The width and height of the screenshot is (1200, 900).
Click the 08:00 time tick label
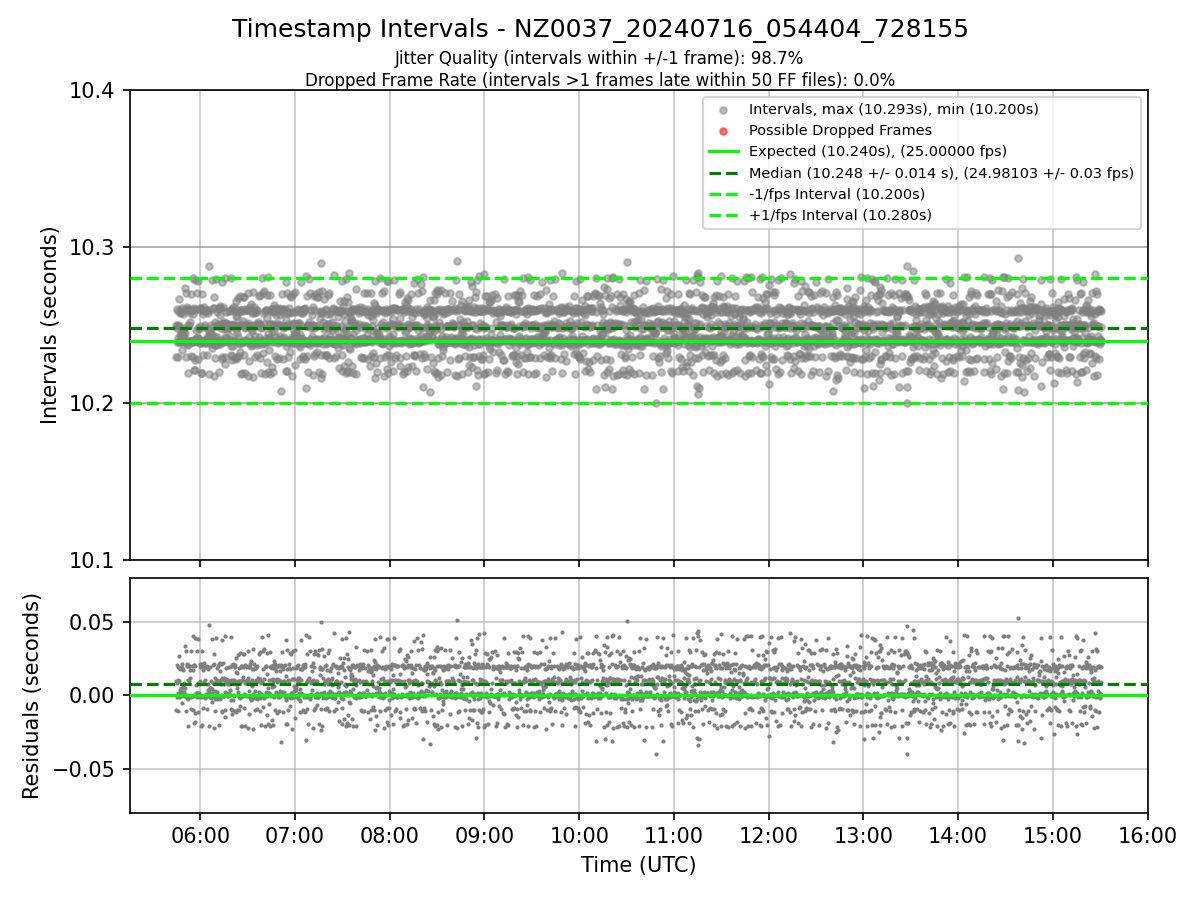click(389, 834)
